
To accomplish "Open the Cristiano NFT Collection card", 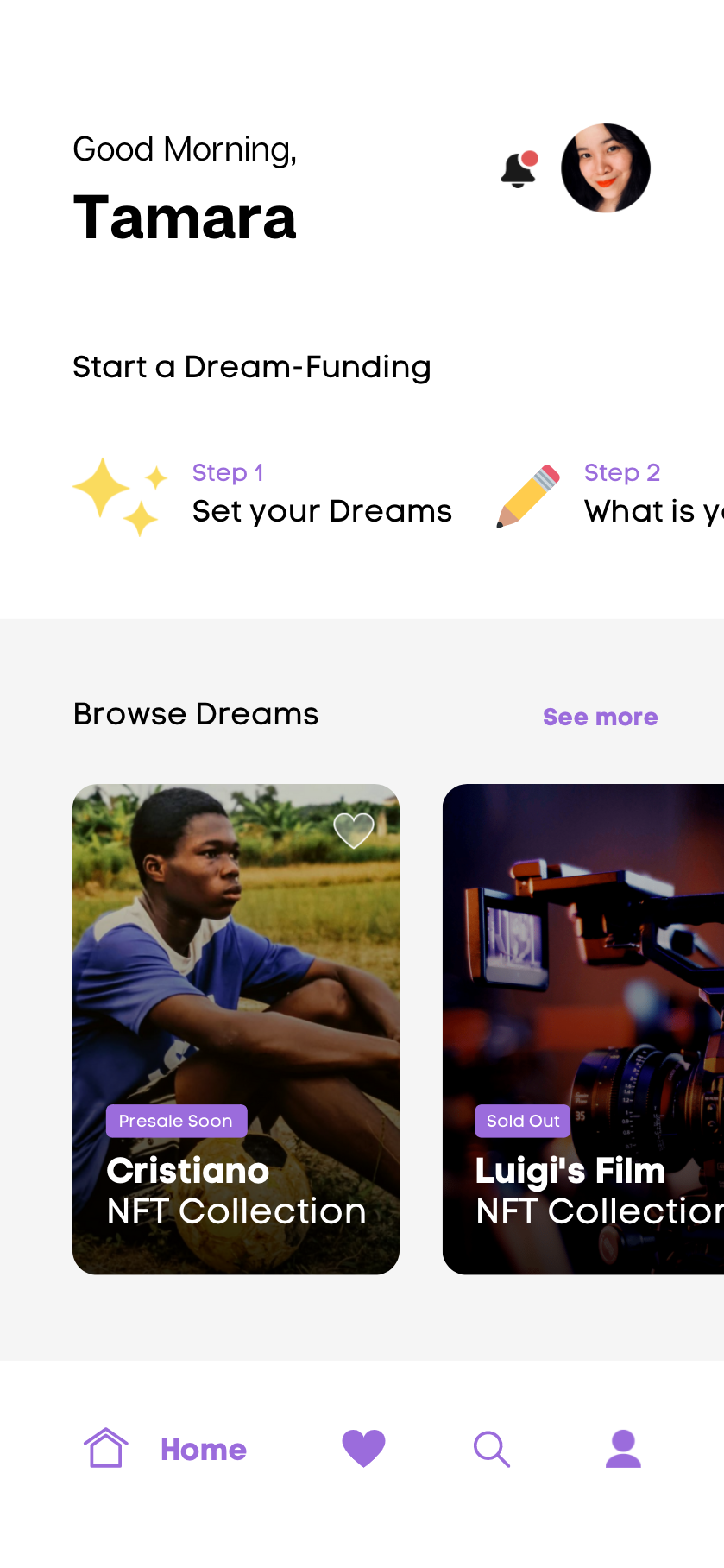I will click(x=236, y=1029).
